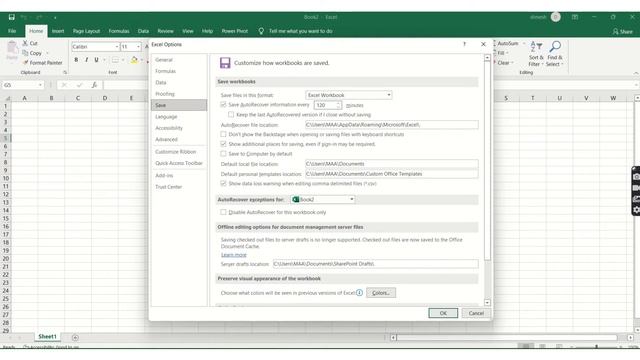Click the Ribbon Display Options icon
The height and width of the screenshot is (360, 640).
[x=575, y=17]
